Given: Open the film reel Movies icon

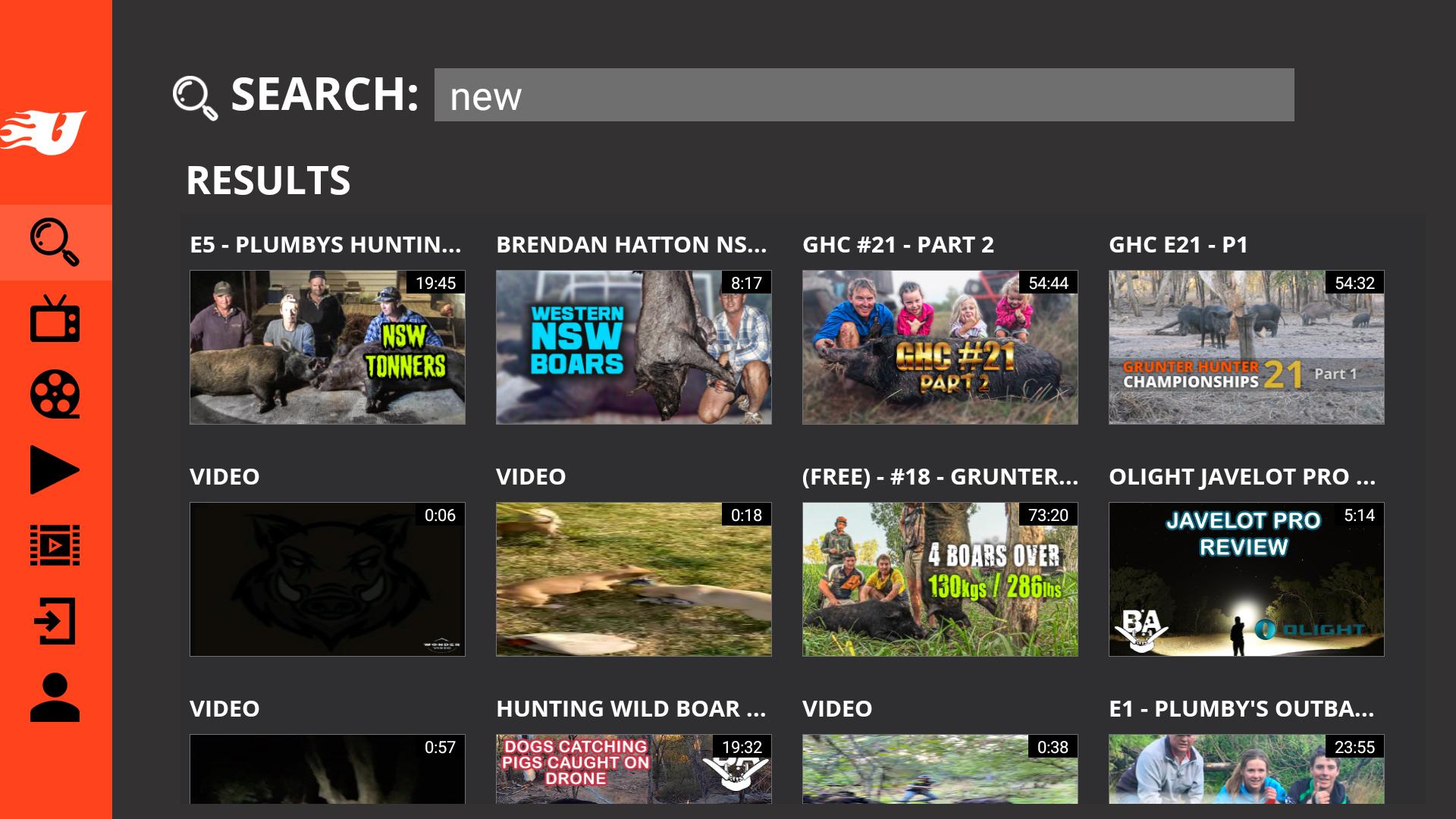Looking at the screenshot, I should click(x=55, y=394).
